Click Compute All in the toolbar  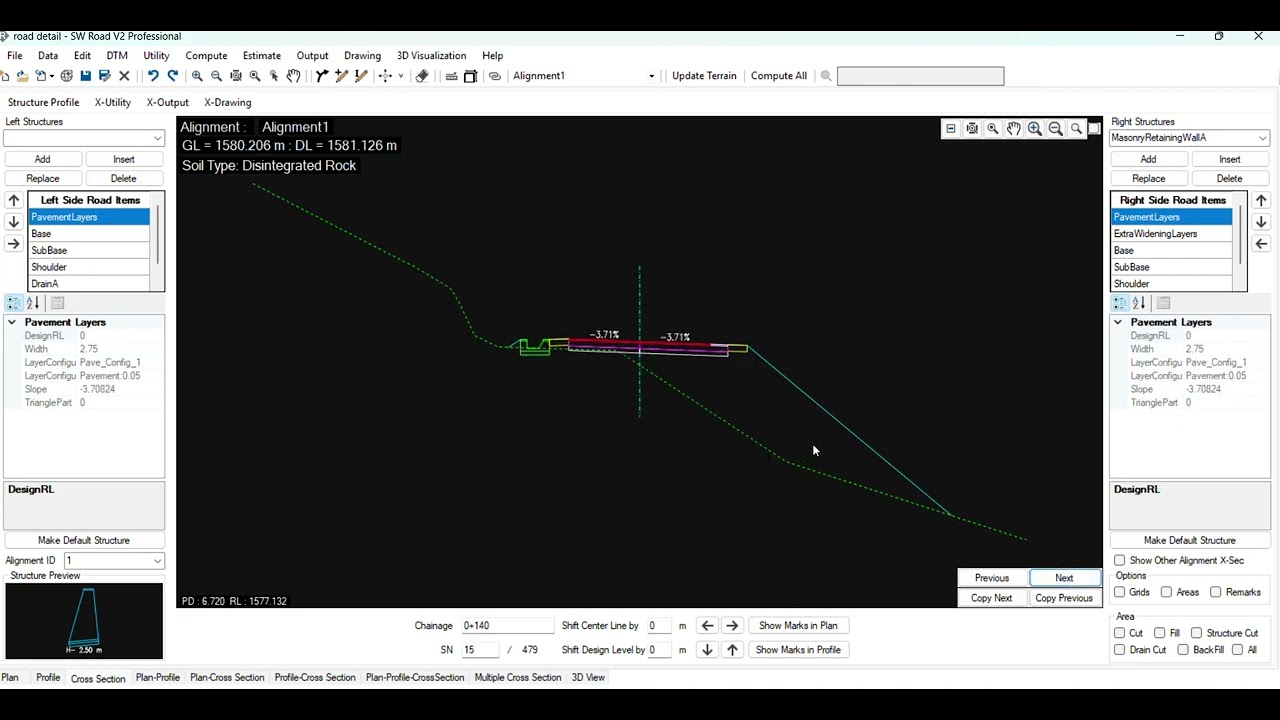(x=779, y=76)
